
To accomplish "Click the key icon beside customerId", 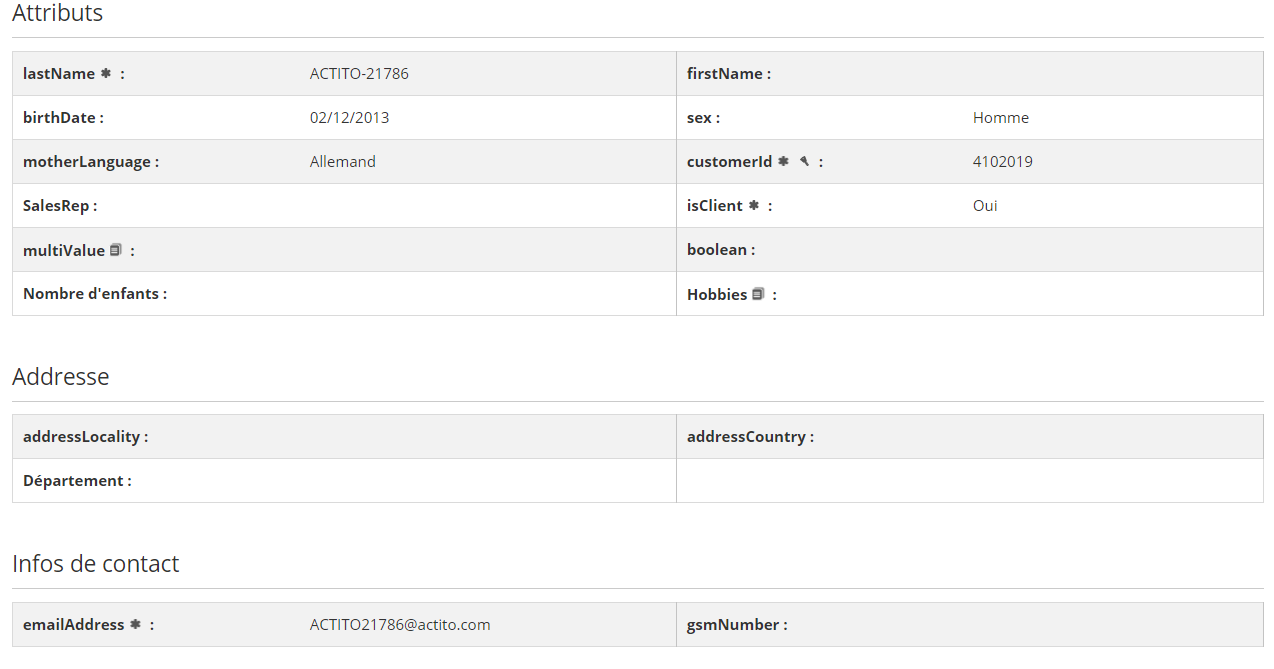I will (804, 161).
